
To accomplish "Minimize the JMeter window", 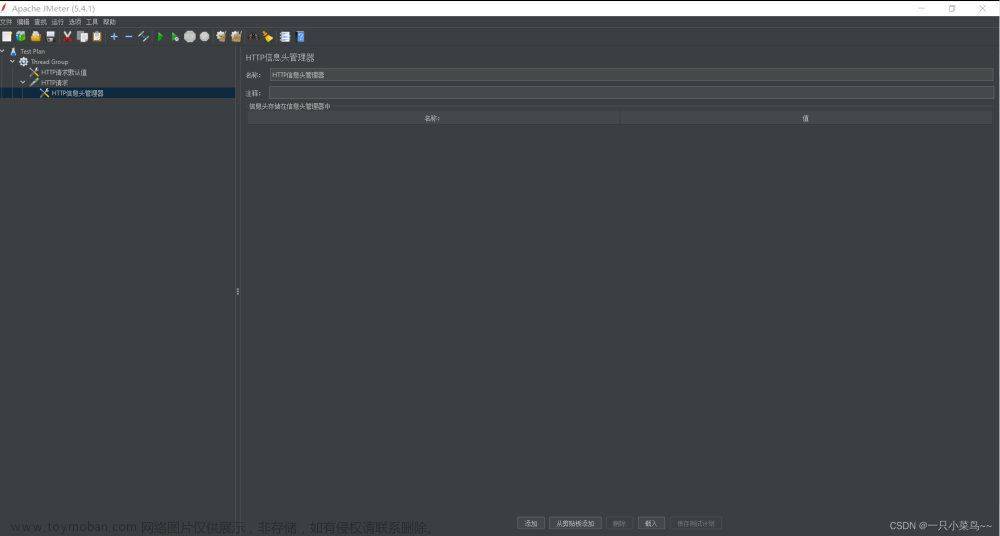I will coord(922,8).
